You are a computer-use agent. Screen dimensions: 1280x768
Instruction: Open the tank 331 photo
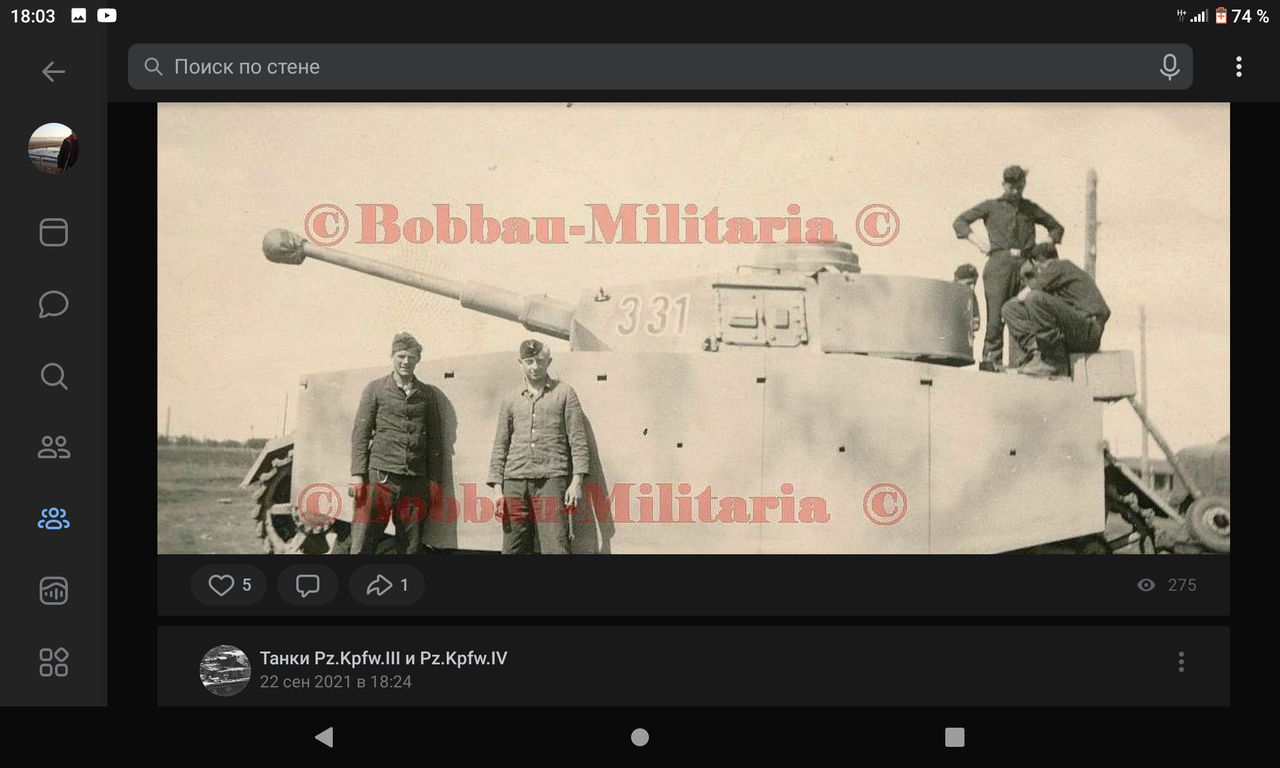[x=693, y=328]
